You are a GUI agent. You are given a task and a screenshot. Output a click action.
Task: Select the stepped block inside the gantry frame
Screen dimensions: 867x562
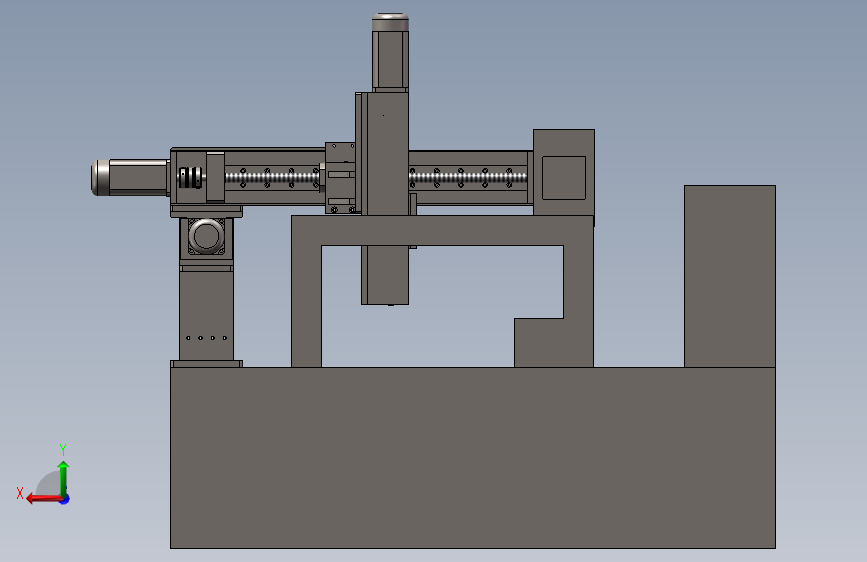pos(539,342)
